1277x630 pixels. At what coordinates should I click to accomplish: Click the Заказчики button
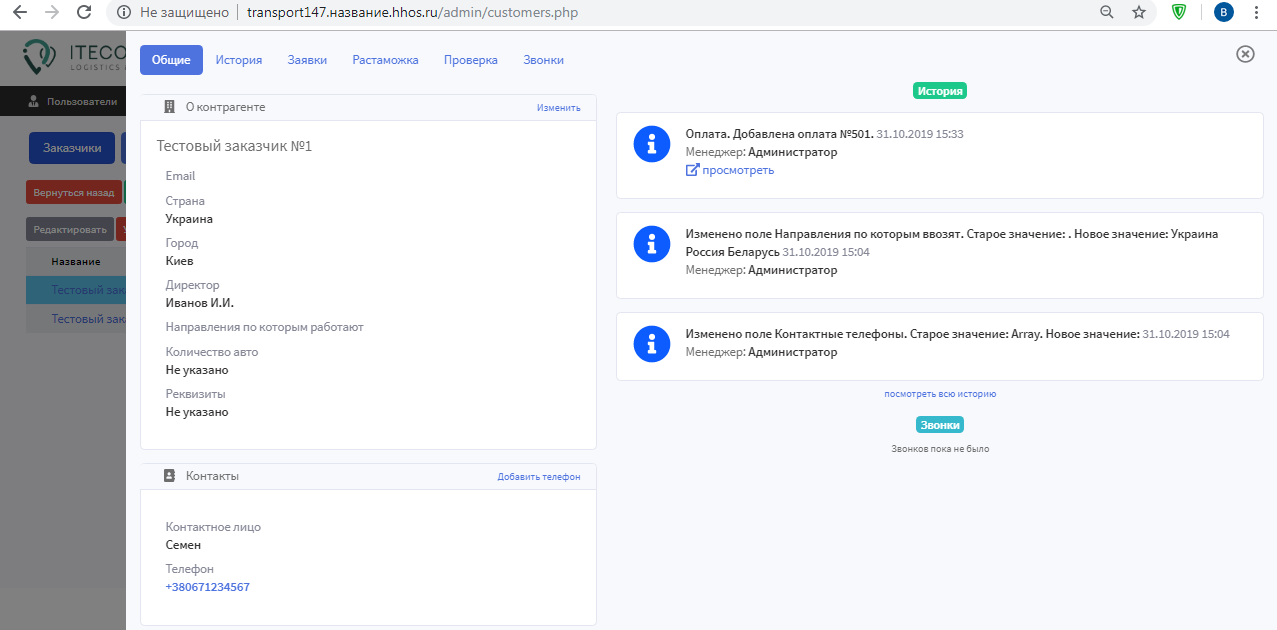(x=72, y=148)
